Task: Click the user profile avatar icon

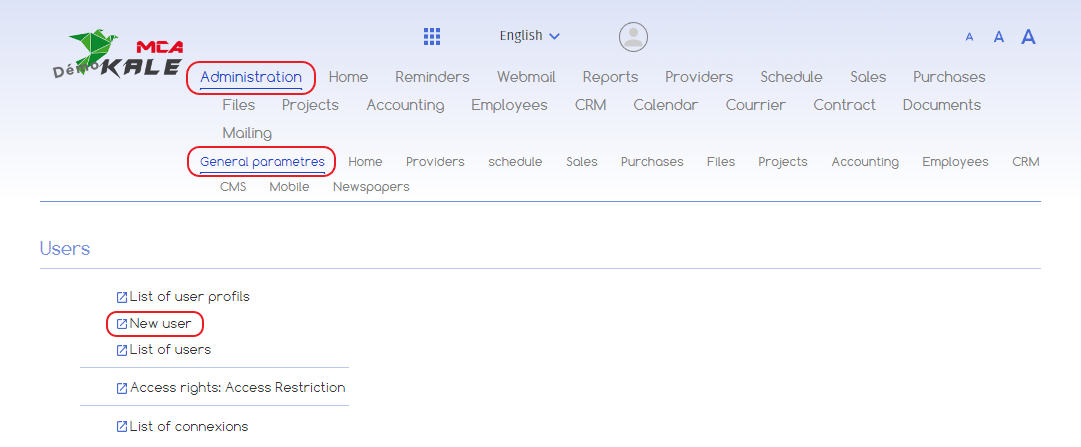Action: tap(633, 37)
